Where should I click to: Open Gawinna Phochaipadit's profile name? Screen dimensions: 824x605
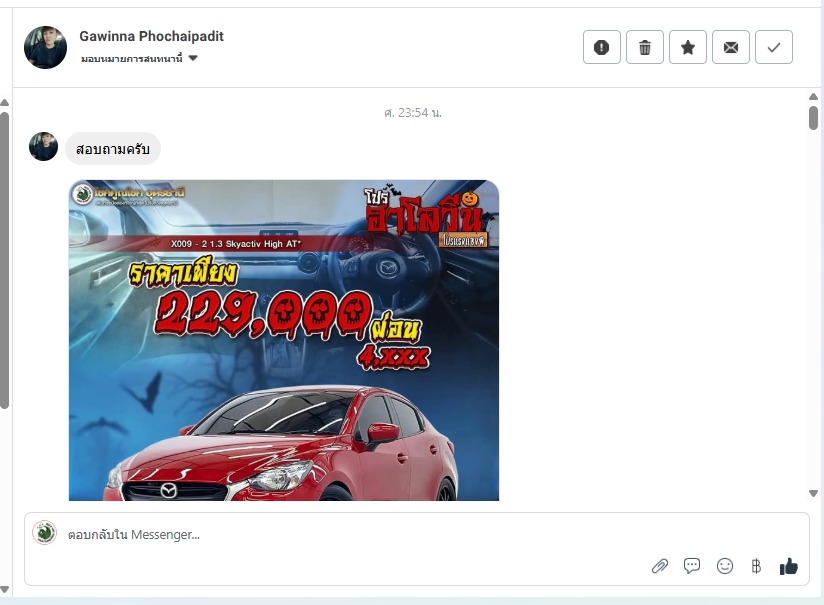[151, 36]
